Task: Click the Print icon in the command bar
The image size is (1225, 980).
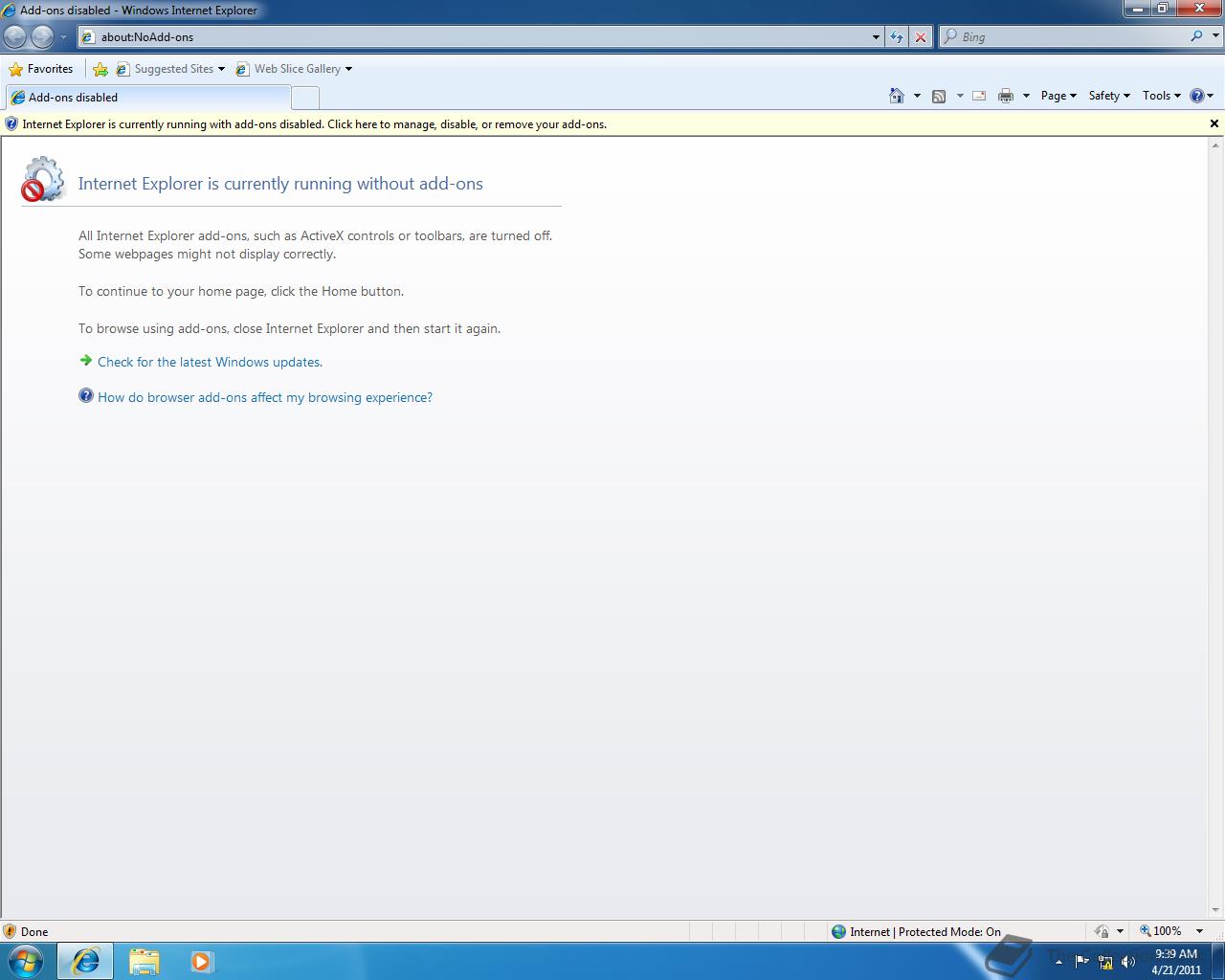Action: [x=1006, y=96]
